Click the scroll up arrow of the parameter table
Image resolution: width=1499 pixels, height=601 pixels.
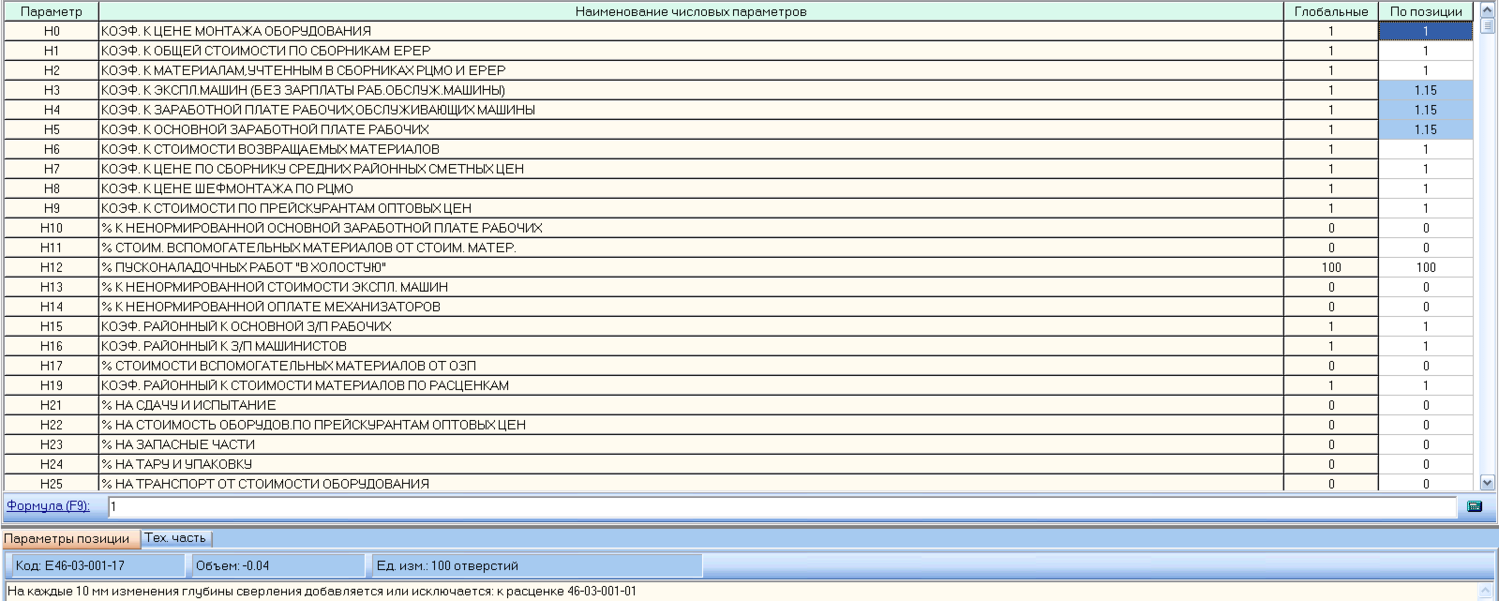click(x=1485, y=11)
